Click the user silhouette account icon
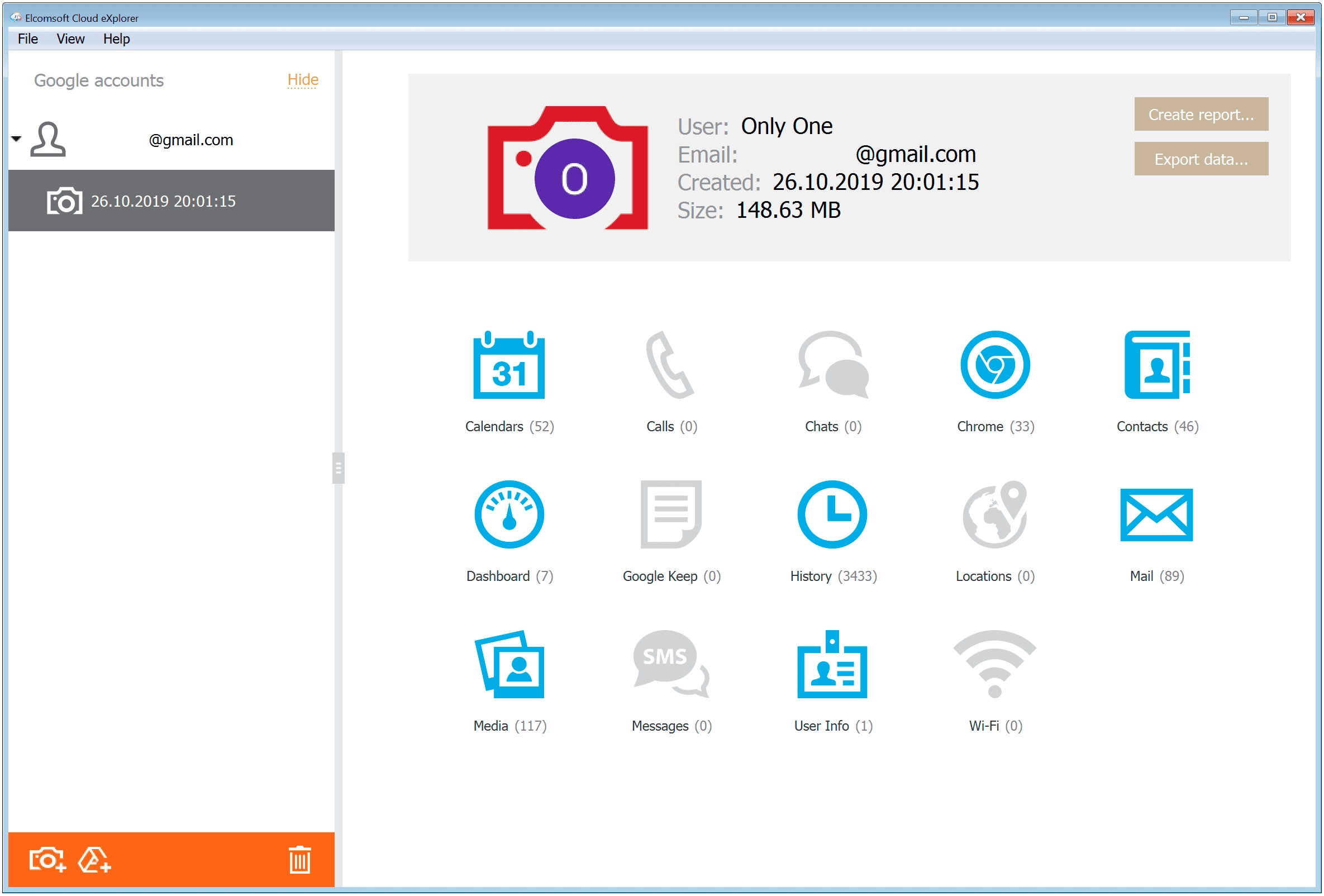 coord(48,139)
